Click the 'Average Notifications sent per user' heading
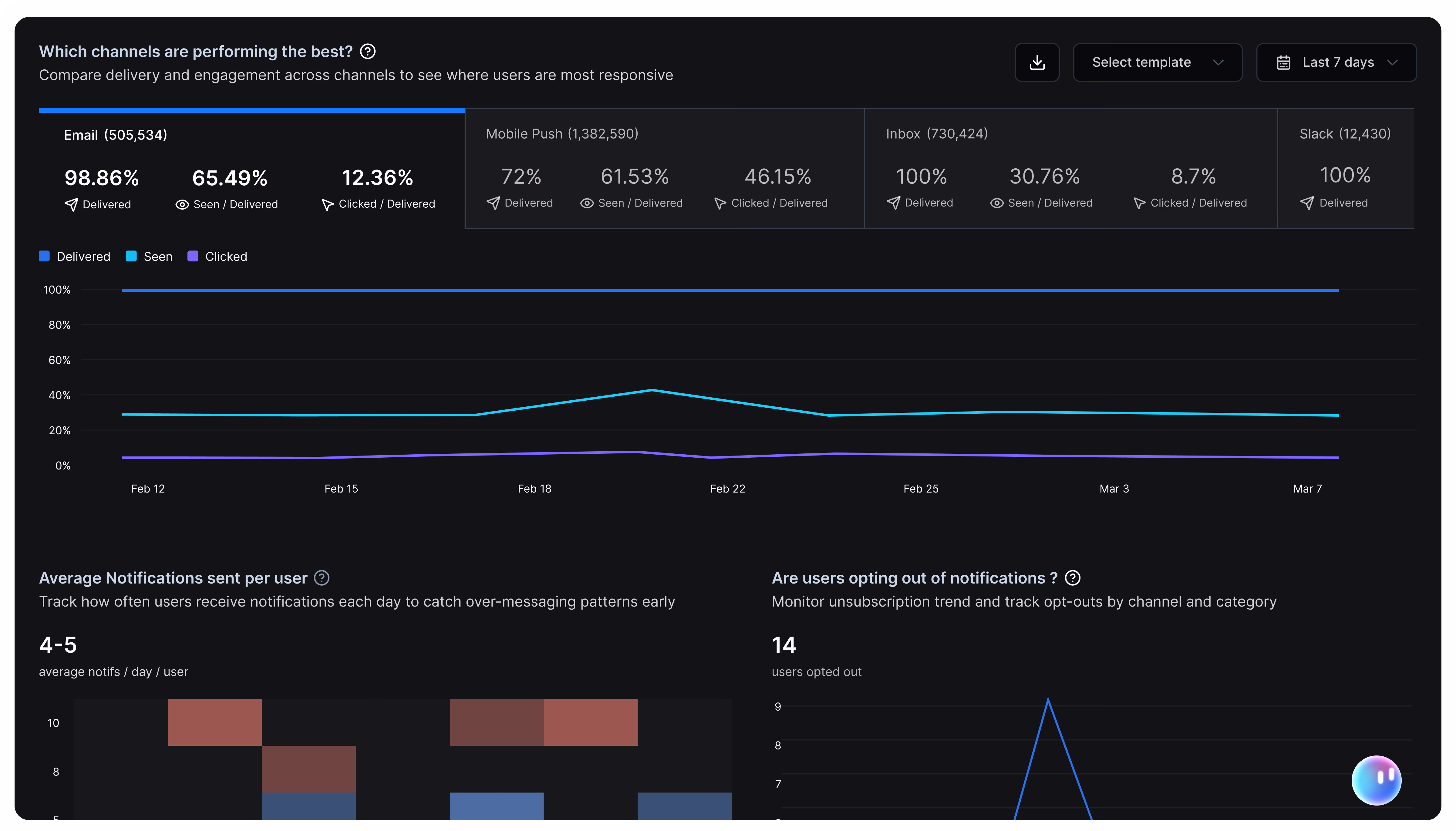The width and height of the screenshot is (1456, 831). [x=173, y=578]
